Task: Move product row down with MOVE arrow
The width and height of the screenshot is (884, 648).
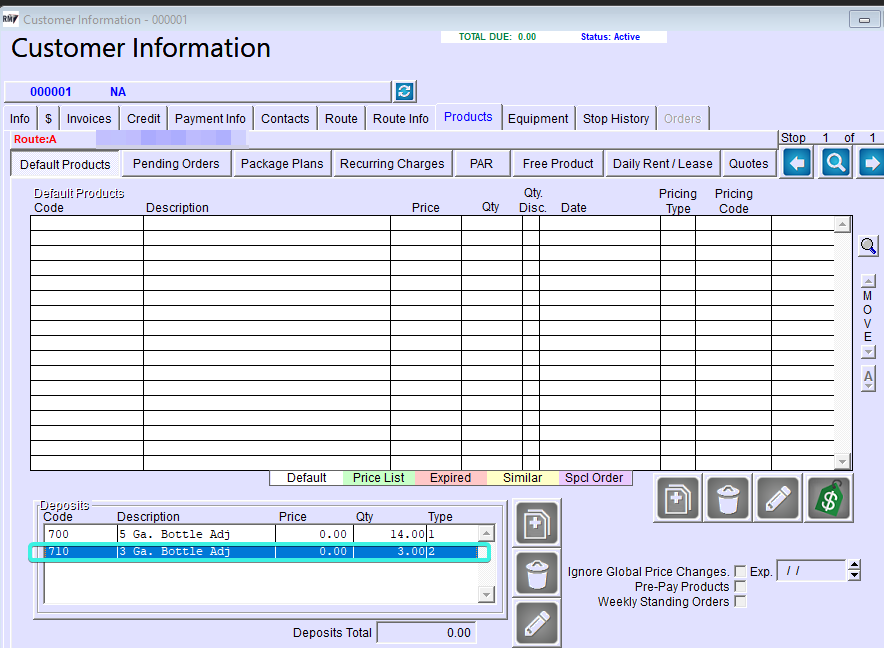Action: (x=868, y=351)
